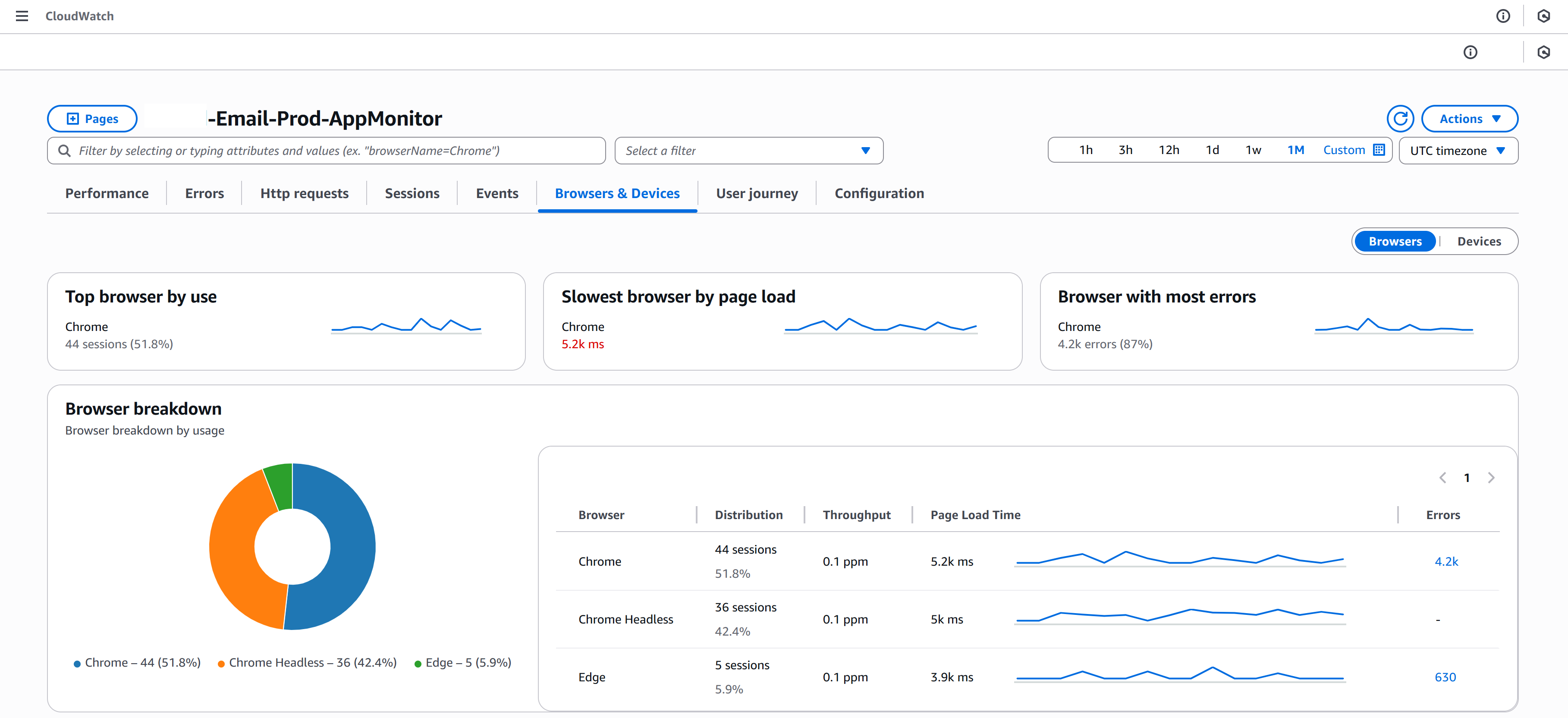Image resolution: width=1568 pixels, height=718 pixels.
Task: Click the search magnifier in the filter field
Action: pyautogui.click(x=65, y=151)
